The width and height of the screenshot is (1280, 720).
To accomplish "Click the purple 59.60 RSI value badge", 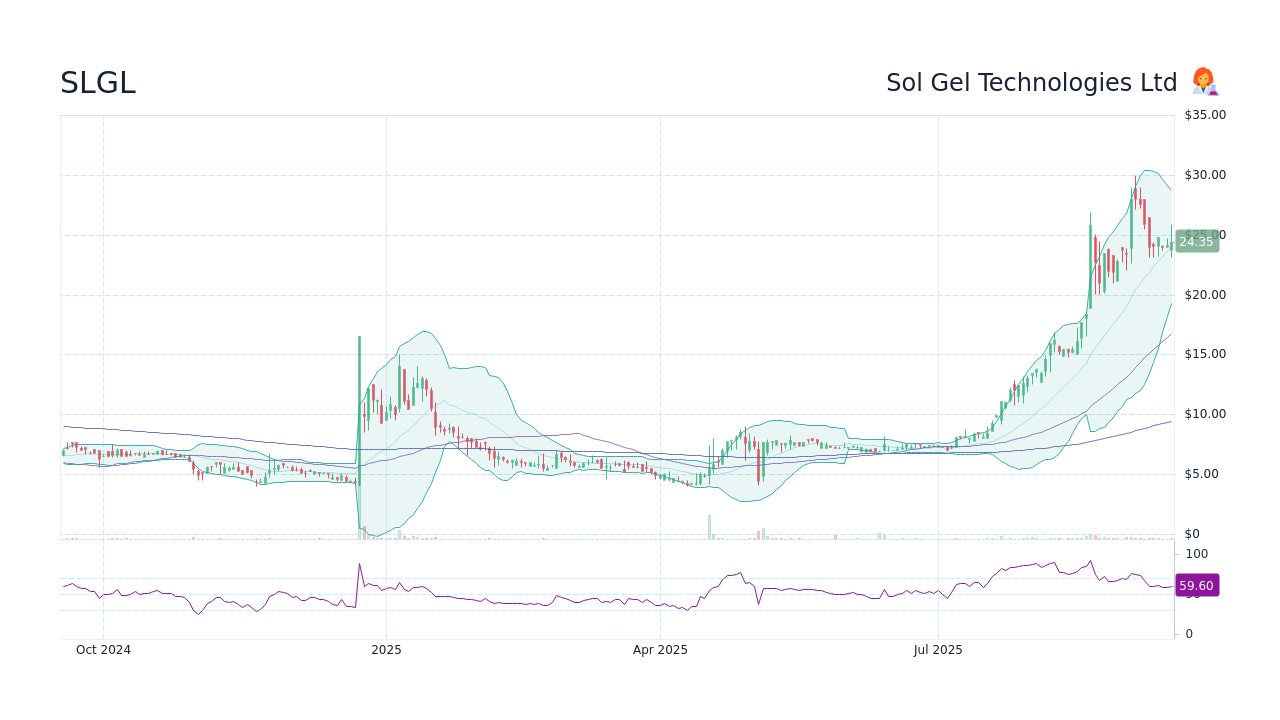I will pyautogui.click(x=1196, y=585).
